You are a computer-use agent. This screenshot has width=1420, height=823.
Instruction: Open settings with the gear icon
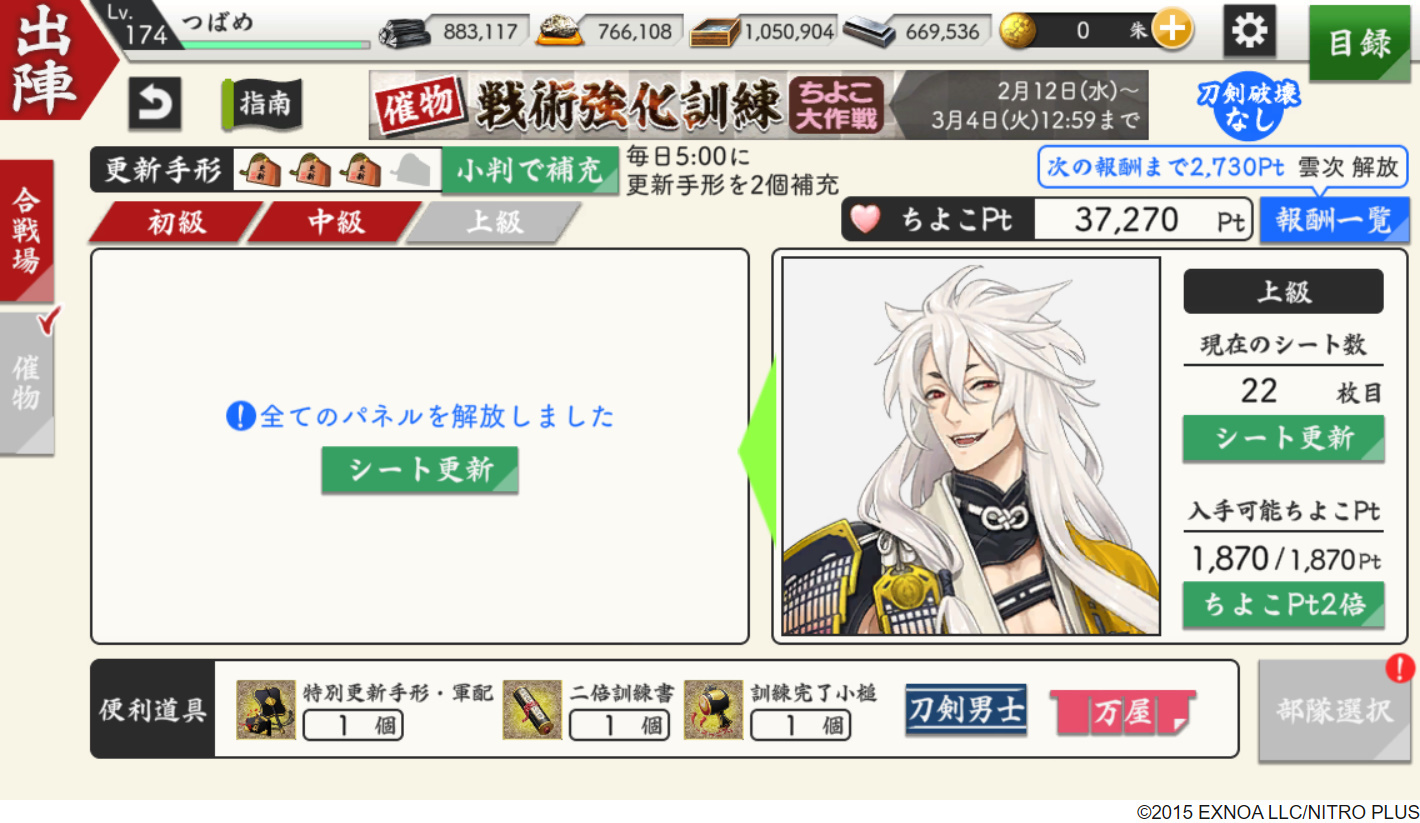(x=1249, y=31)
